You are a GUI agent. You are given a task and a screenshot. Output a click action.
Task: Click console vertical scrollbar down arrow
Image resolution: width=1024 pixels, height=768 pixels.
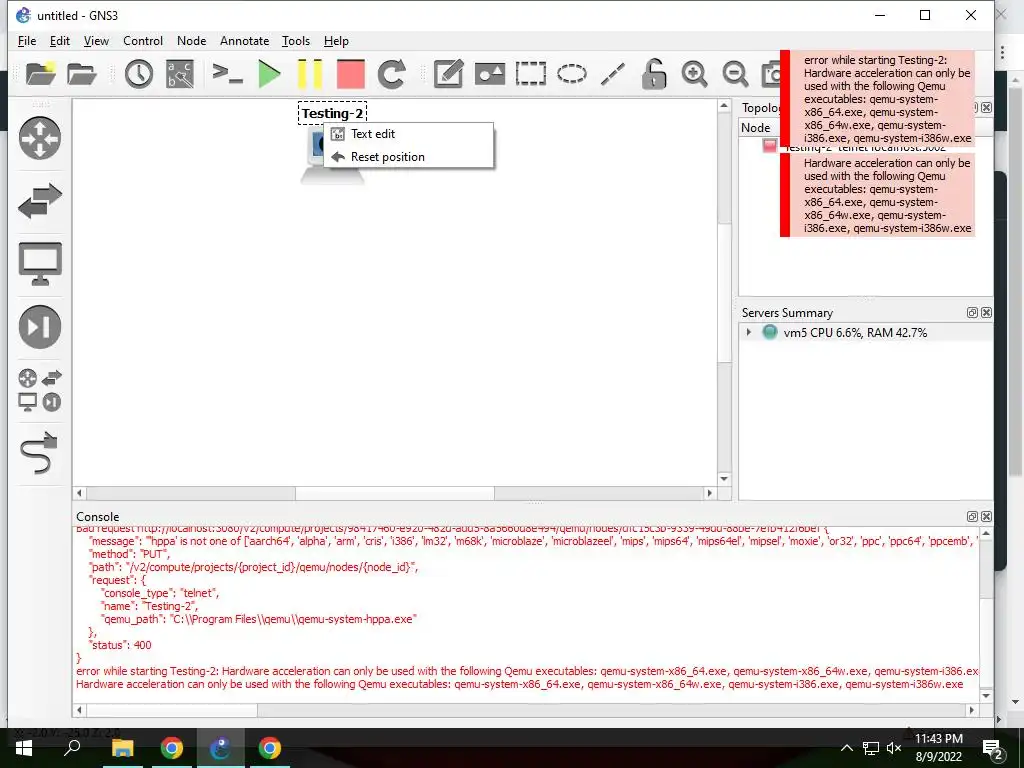pos(986,696)
